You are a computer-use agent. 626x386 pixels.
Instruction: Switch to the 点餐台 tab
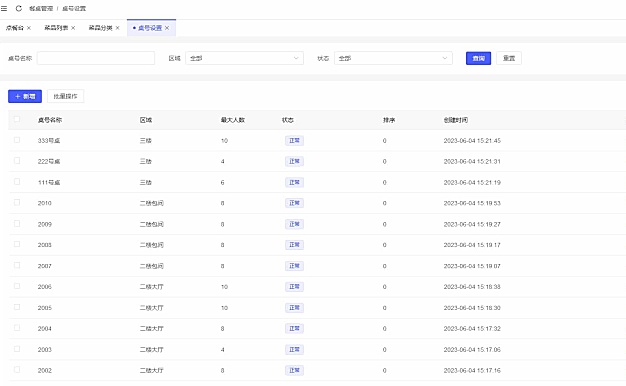tap(15, 28)
